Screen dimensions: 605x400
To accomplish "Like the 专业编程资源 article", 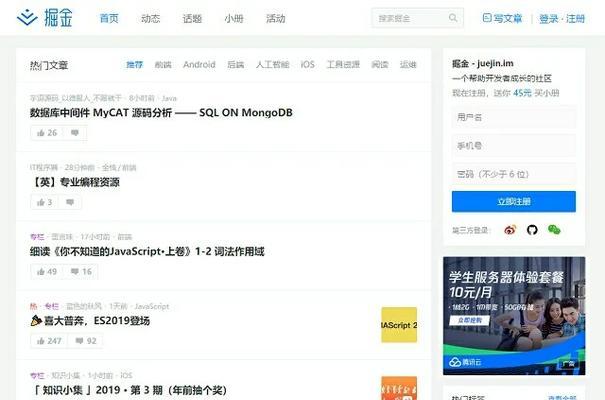I will pos(44,202).
